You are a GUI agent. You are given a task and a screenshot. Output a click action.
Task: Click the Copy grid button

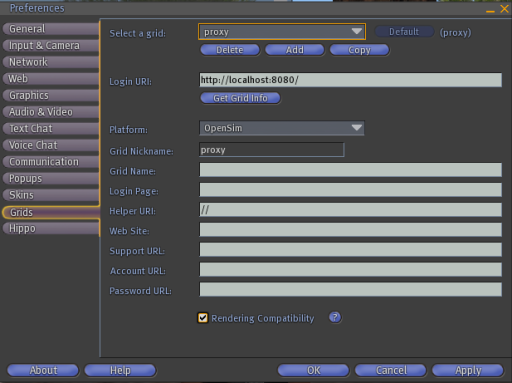point(359,50)
